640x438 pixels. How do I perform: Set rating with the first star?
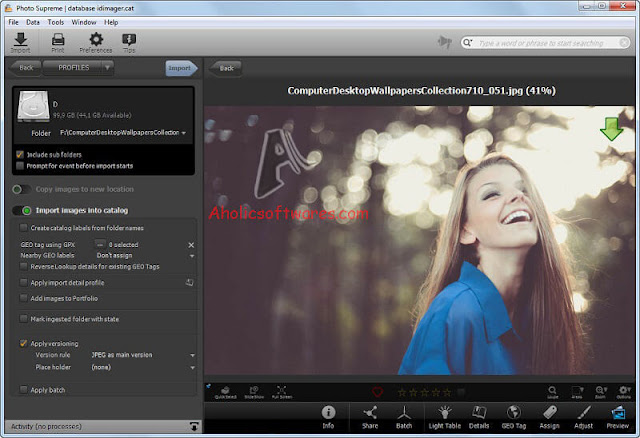pyautogui.click(x=402, y=392)
